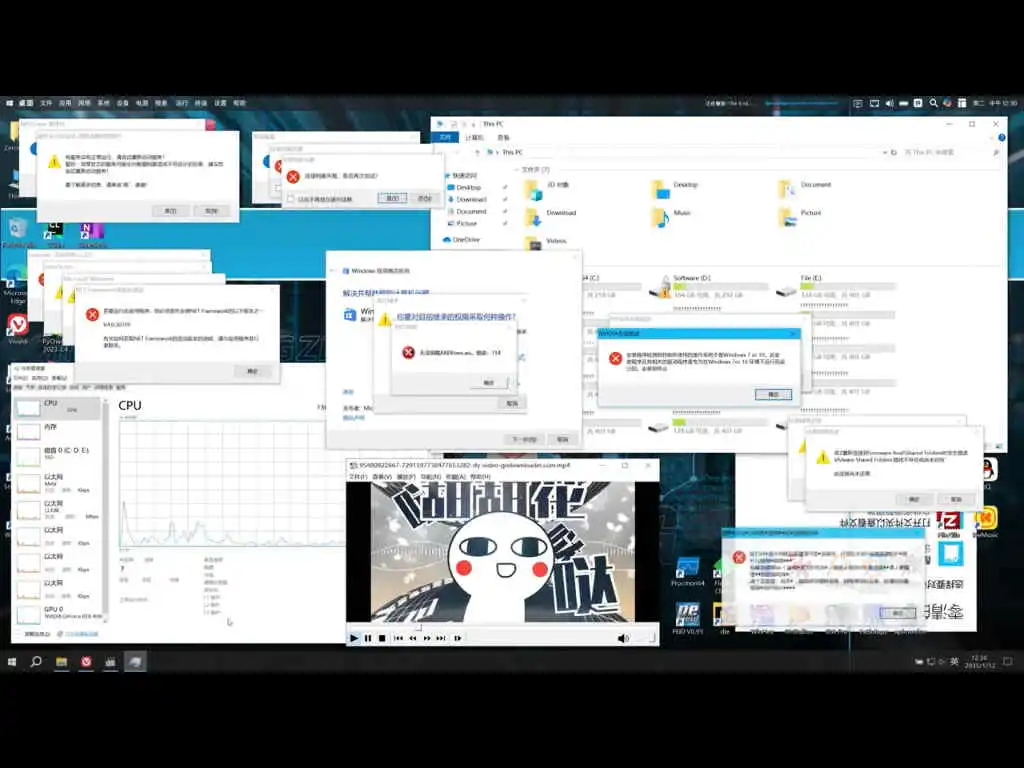The height and width of the screenshot is (768, 1024).
Task: Open File Explorer from the taskbar
Action: click(61, 662)
